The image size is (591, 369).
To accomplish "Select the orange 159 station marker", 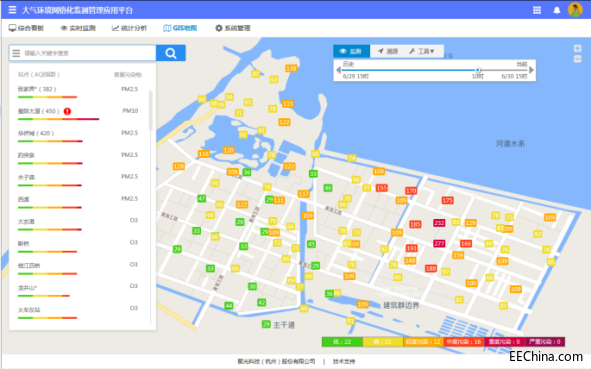I will (458, 255).
